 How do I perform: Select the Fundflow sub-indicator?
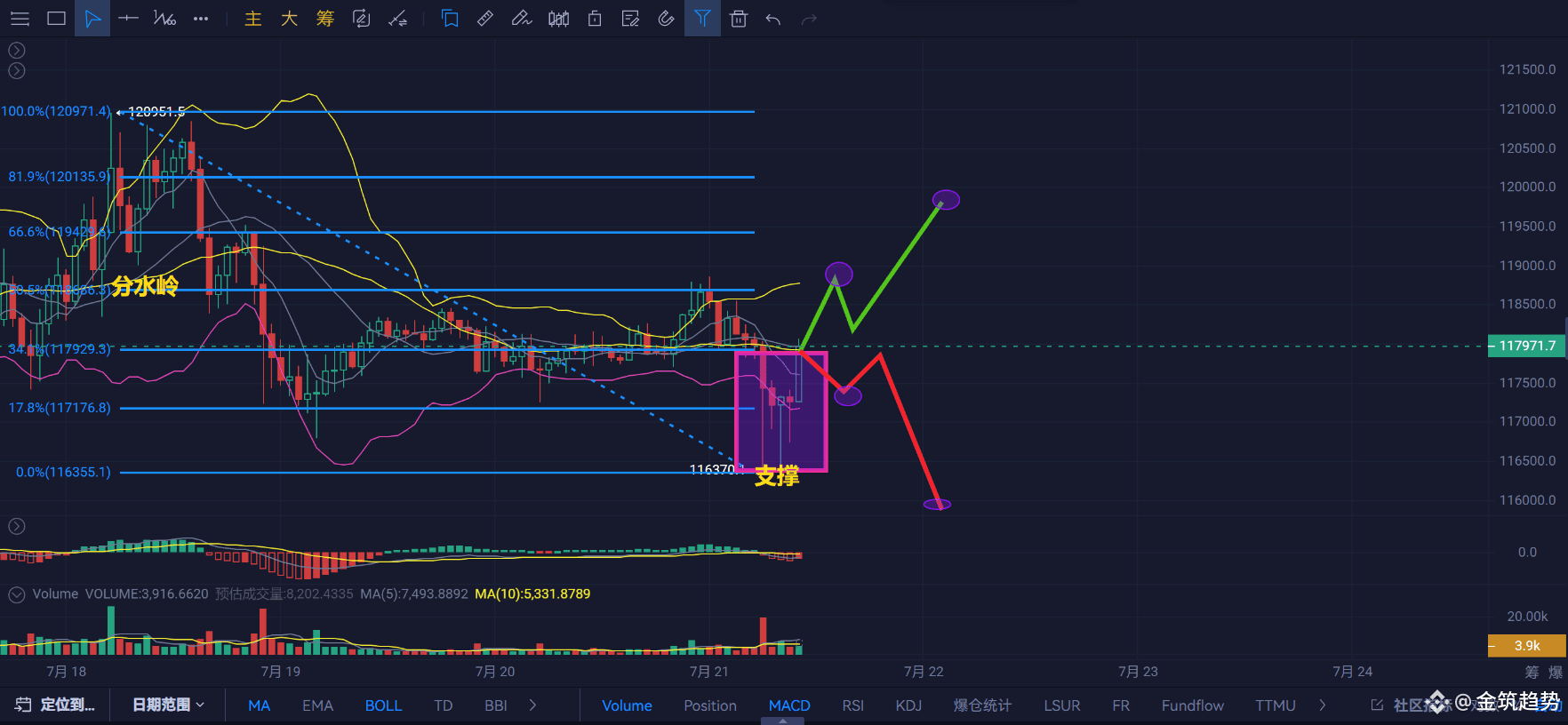pos(1192,705)
